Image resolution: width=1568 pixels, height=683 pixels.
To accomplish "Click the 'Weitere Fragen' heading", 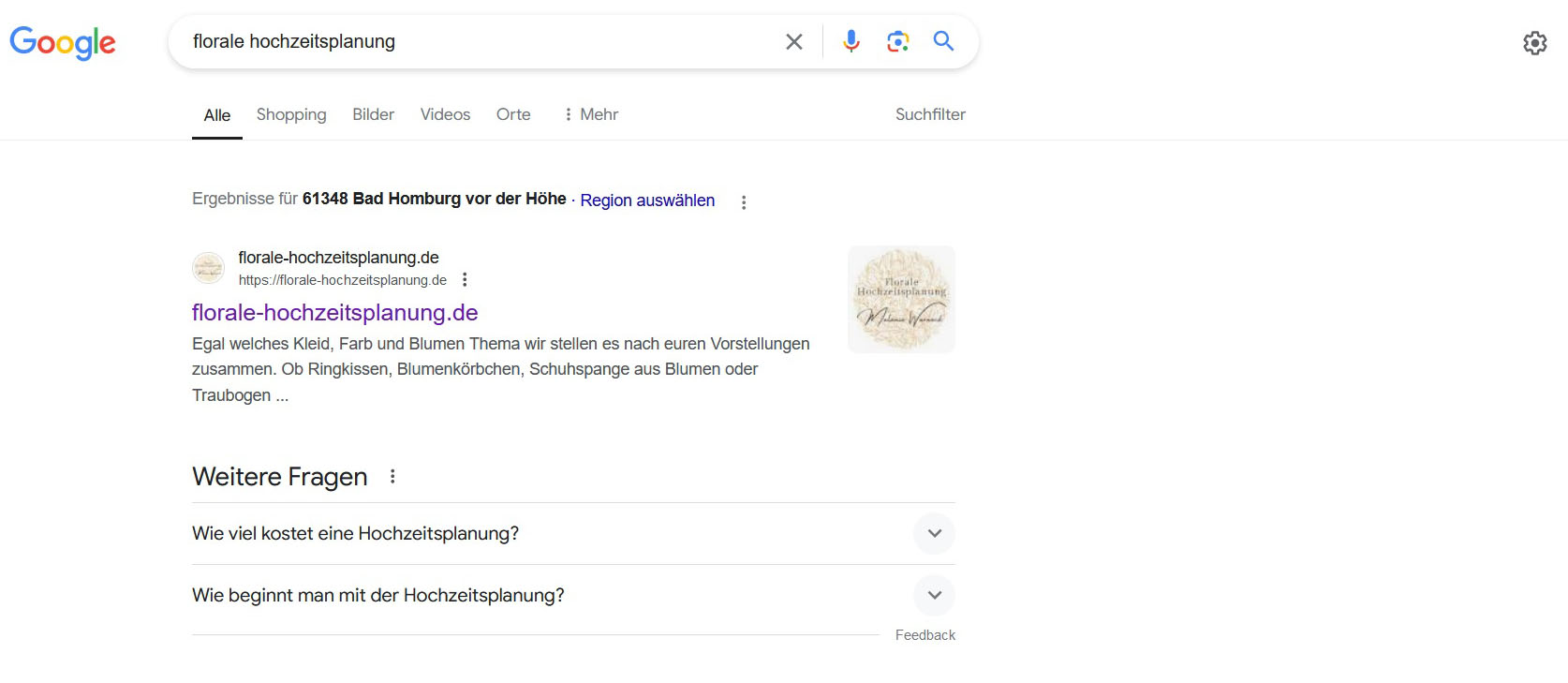I will pyautogui.click(x=279, y=476).
